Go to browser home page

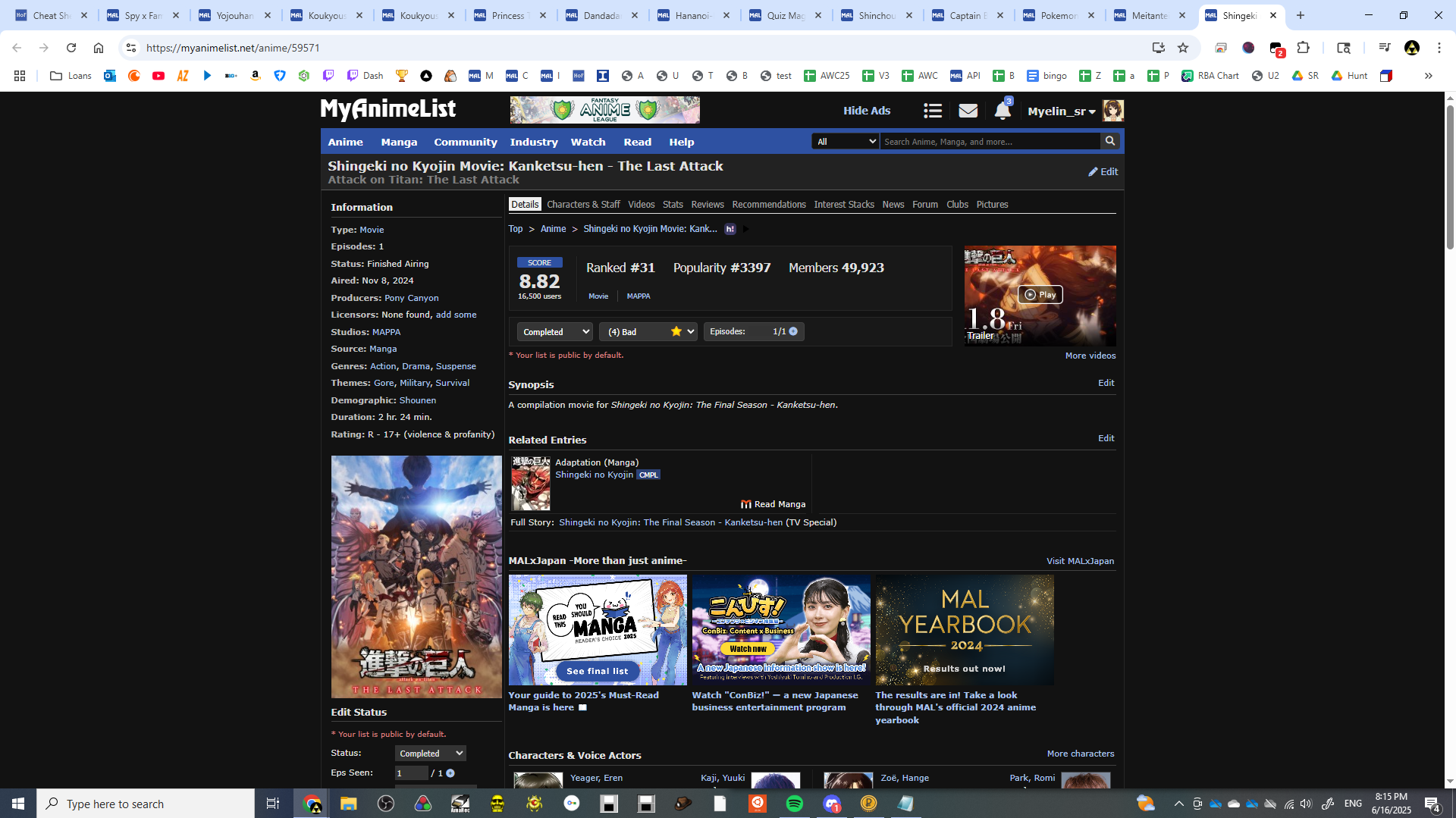click(99, 48)
